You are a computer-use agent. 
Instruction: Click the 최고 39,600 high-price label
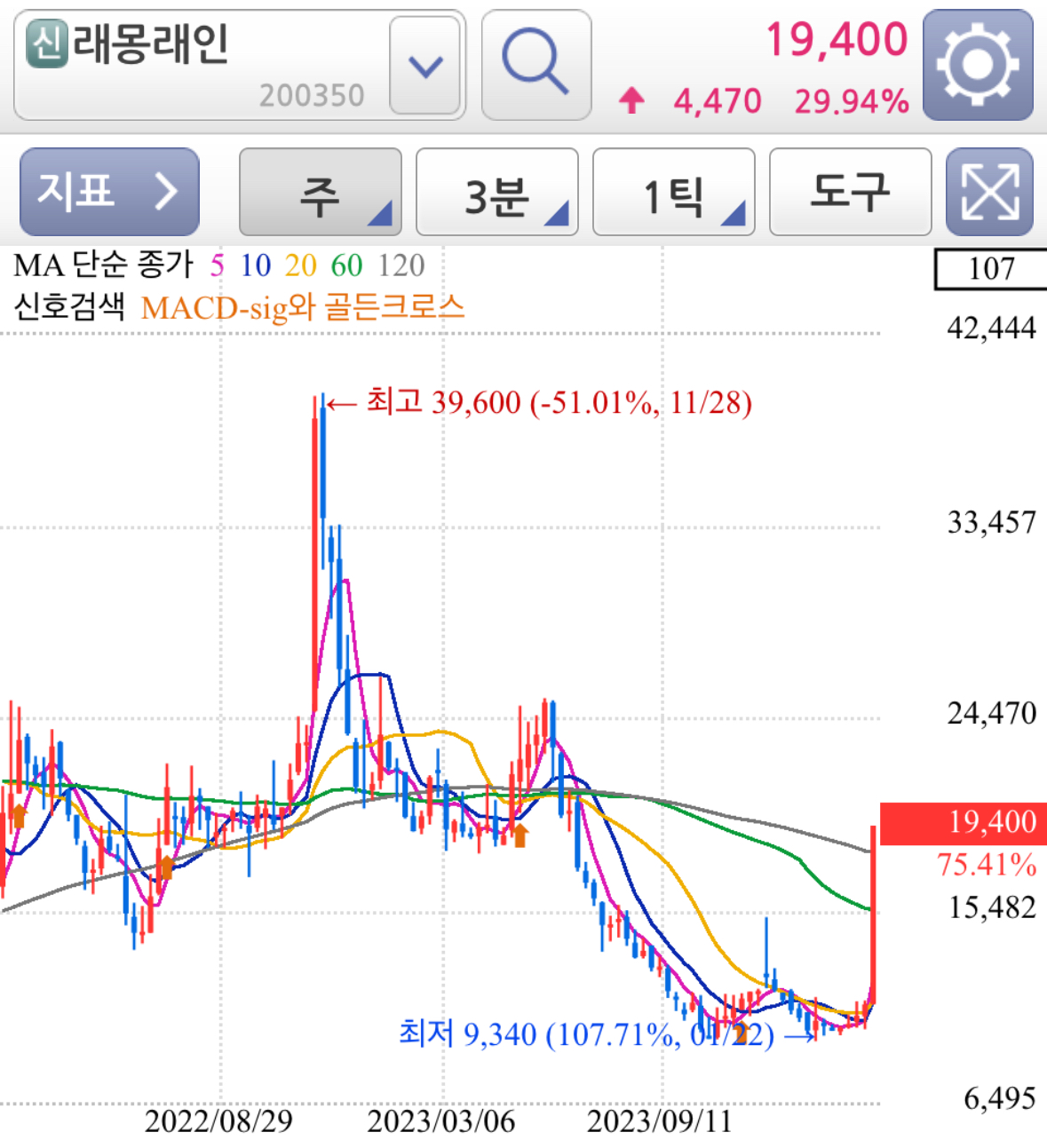tap(559, 403)
